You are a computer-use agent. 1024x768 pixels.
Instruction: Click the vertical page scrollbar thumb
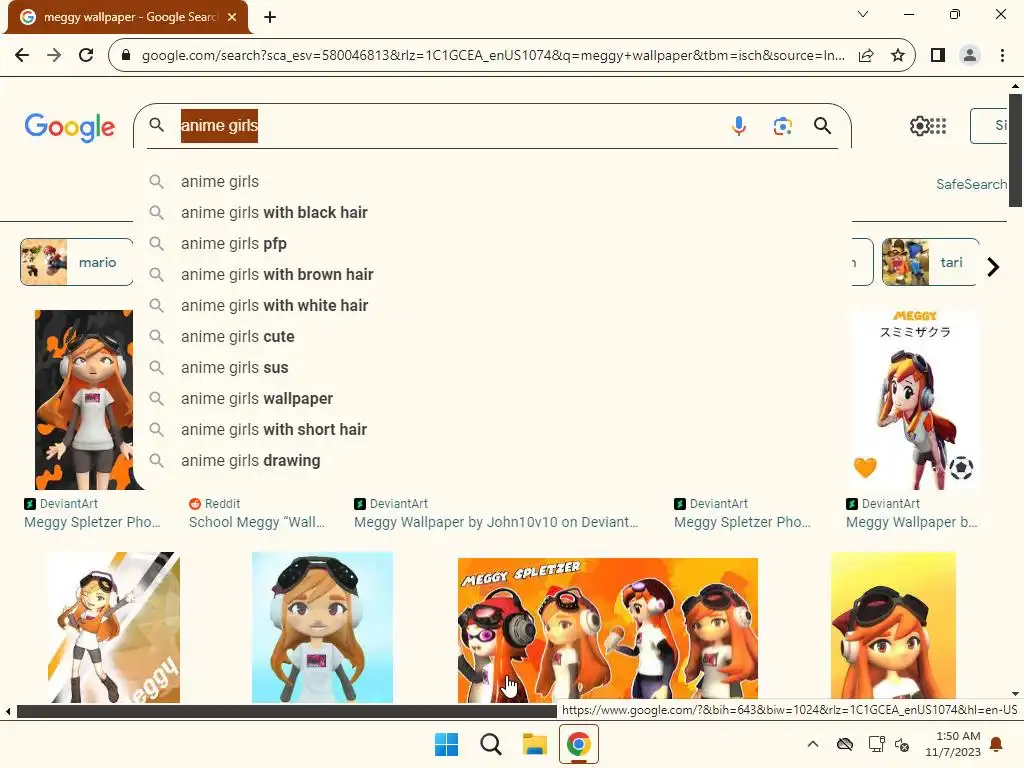pyautogui.click(x=1015, y=150)
